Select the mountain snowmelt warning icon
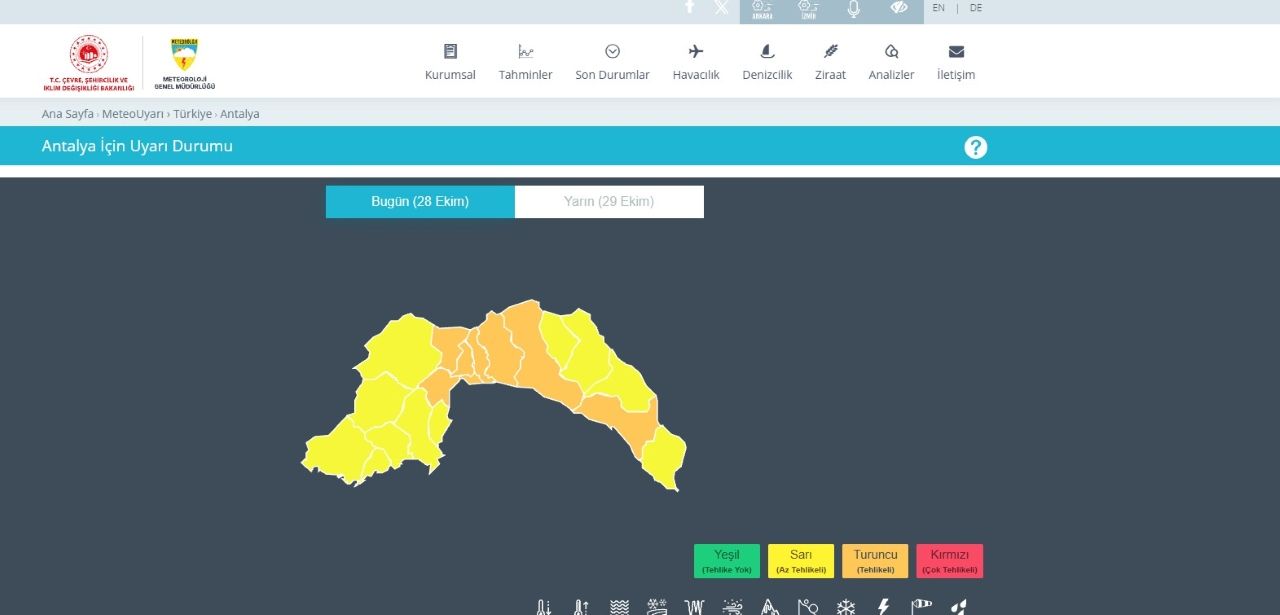1280x615 pixels. [770, 607]
